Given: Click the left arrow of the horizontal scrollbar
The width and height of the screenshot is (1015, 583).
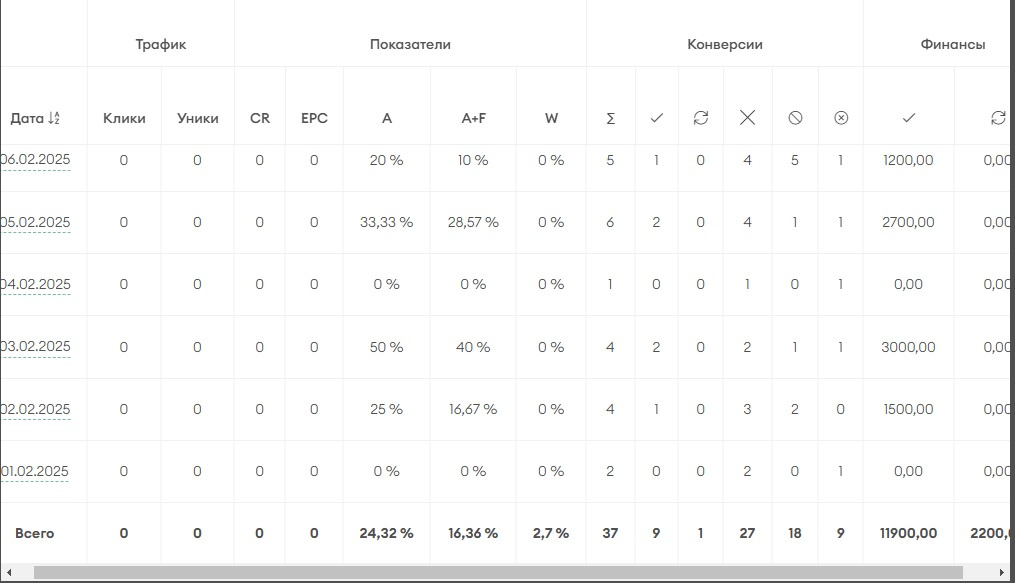Looking at the screenshot, I should [8, 573].
